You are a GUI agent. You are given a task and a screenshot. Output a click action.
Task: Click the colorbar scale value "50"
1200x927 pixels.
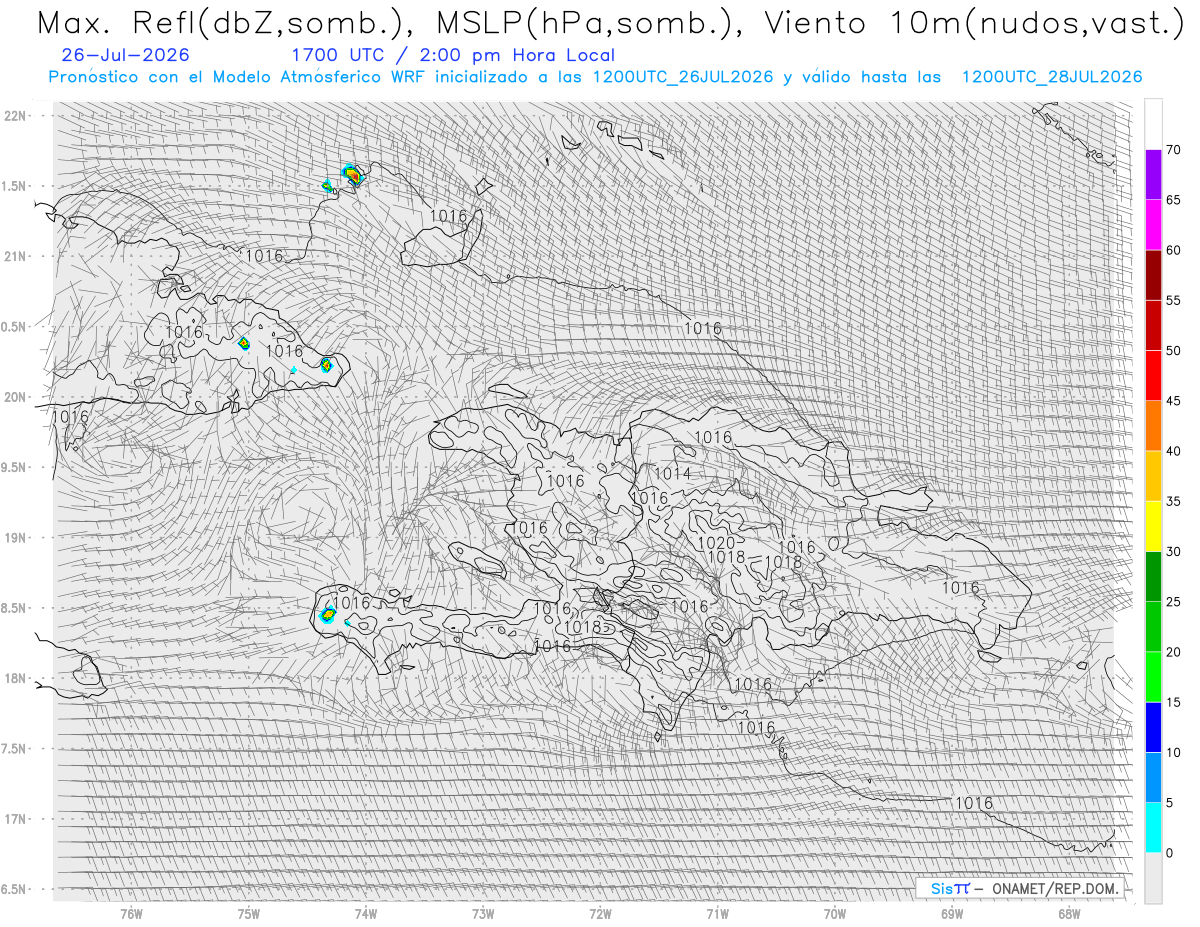click(1174, 351)
